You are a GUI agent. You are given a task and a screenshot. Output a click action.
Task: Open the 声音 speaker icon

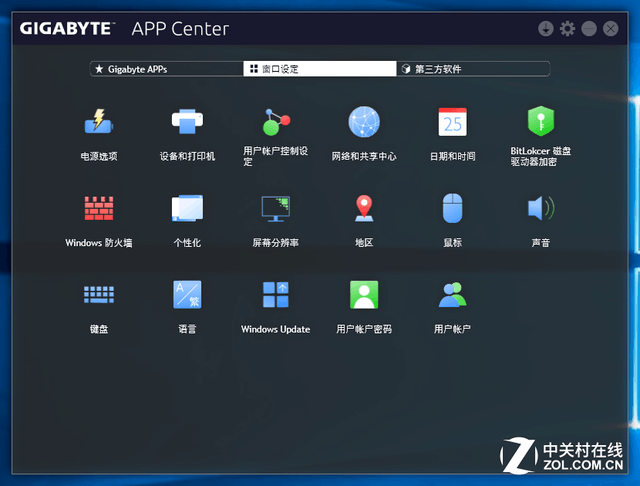pyautogui.click(x=540, y=208)
